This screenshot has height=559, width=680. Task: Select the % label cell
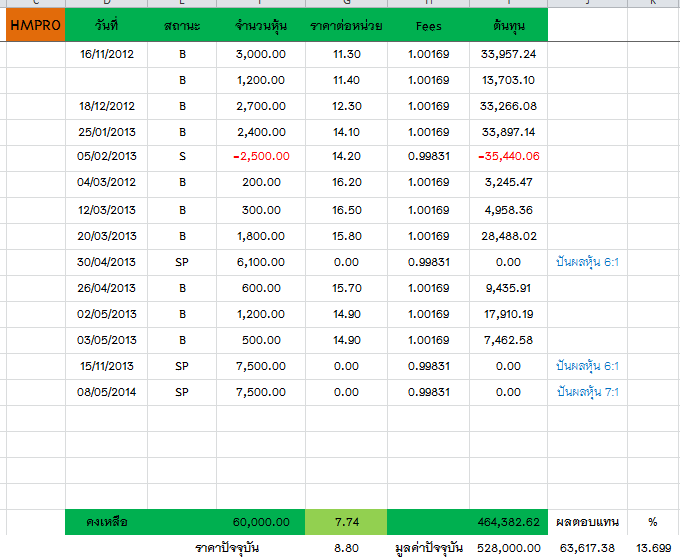click(x=653, y=522)
